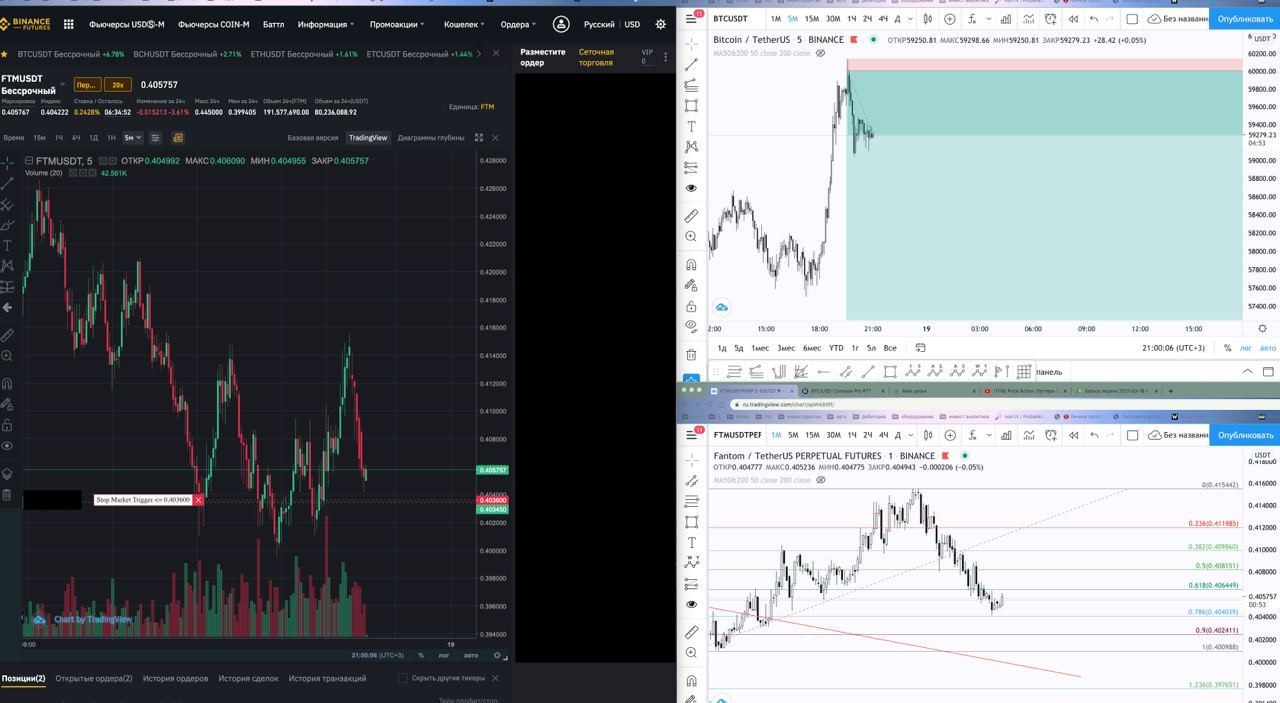
Task: Select rectangle shapes tool in BTCUSDT chart
Action: (x=691, y=105)
